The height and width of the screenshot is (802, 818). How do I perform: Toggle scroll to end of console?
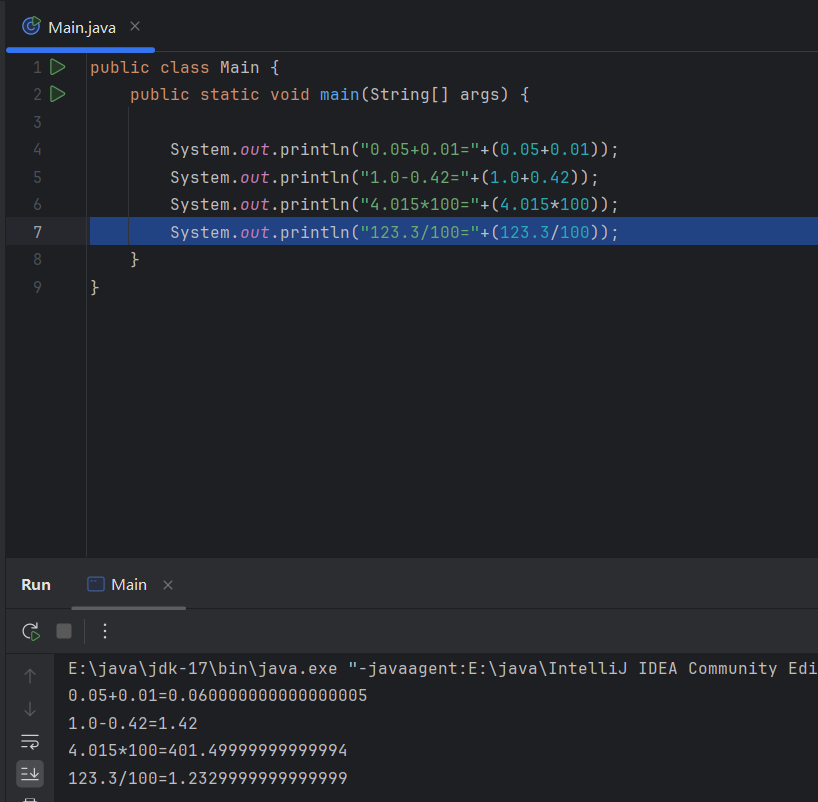pyautogui.click(x=30, y=773)
